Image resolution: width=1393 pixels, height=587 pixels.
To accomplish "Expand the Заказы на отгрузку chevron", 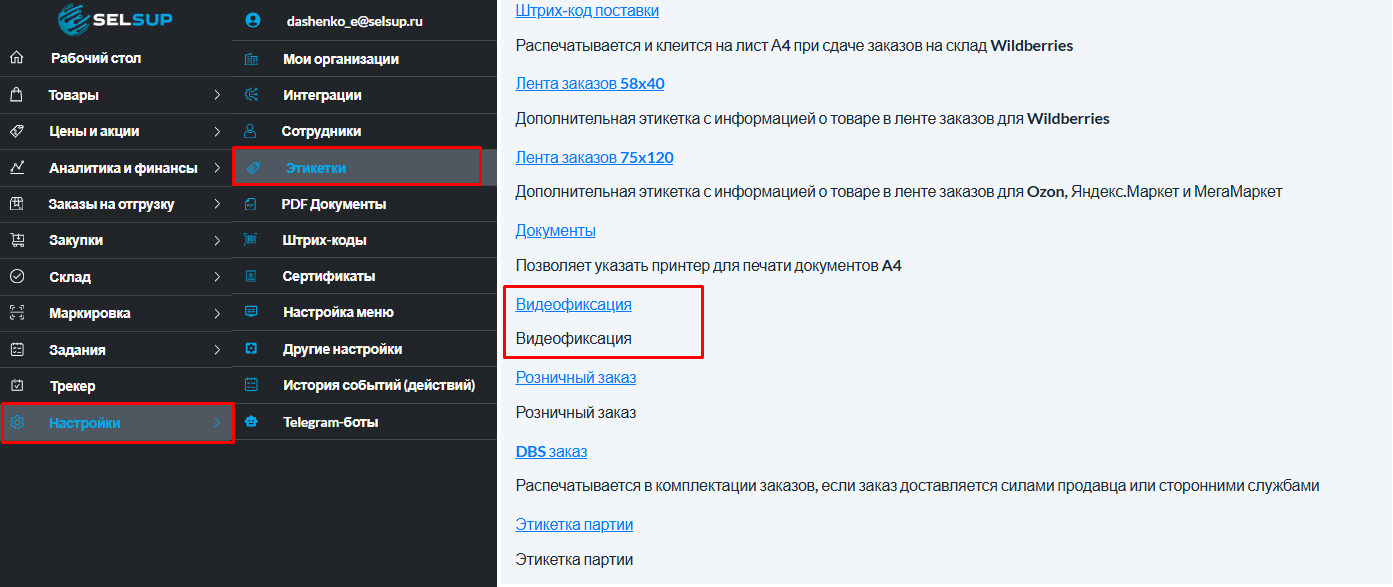I will (217, 204).
